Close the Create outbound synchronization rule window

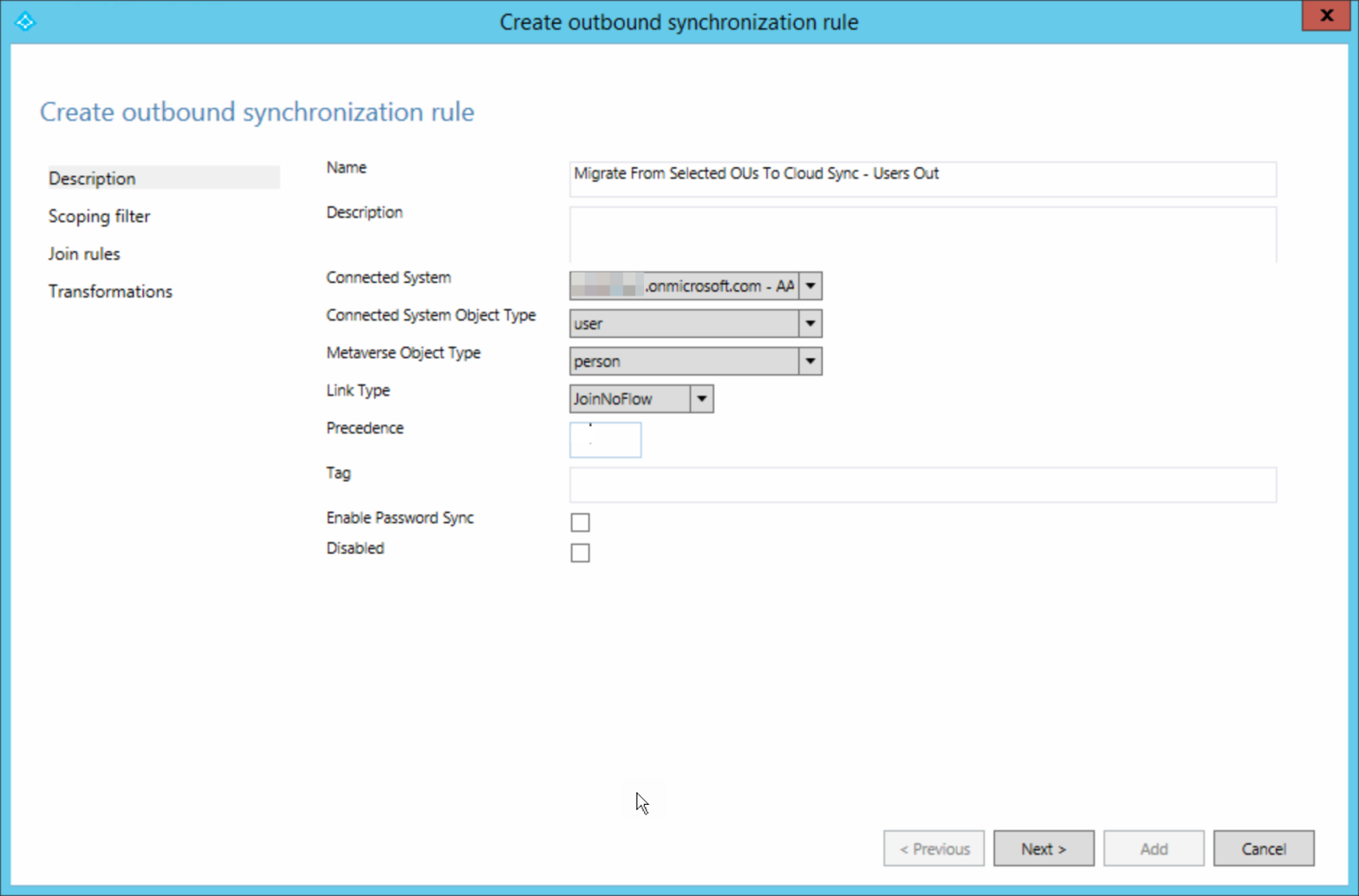click(1325, 16)
